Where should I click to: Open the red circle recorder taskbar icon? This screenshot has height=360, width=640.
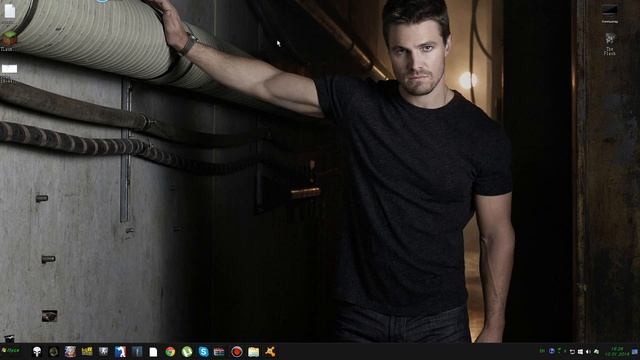point(236,351)
